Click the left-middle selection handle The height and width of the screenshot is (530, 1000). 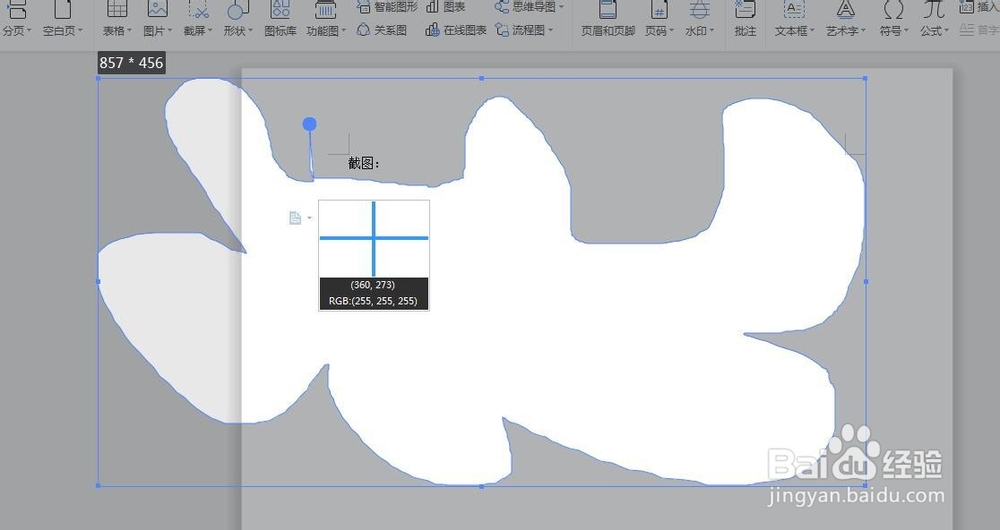[98, 281]
